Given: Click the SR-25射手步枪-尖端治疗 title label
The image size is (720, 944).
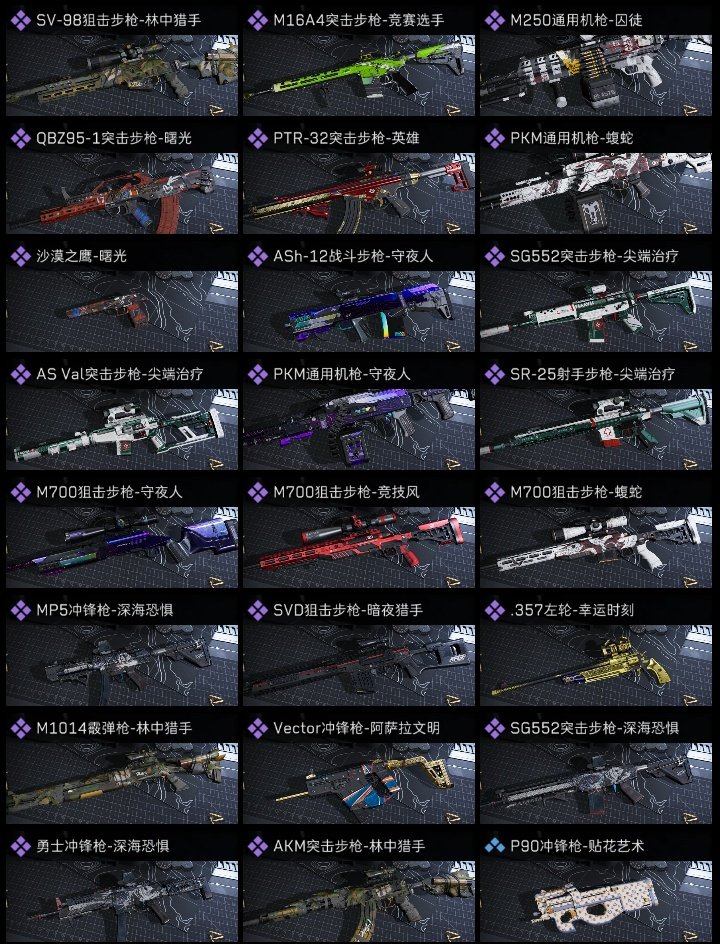Looking at the screenshot, I should pos(592,374).
